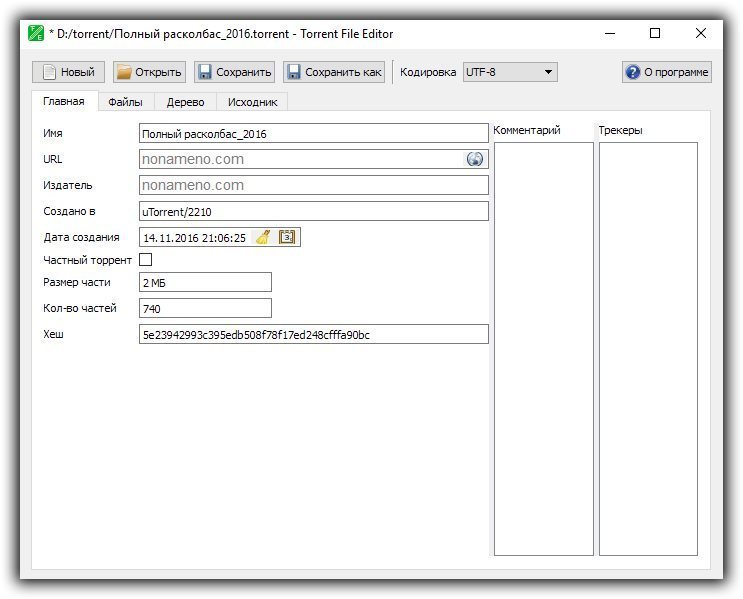Click the Torrent File Editor app icon in title bar
The image size is (743, 599).
(x=36, y=33)
